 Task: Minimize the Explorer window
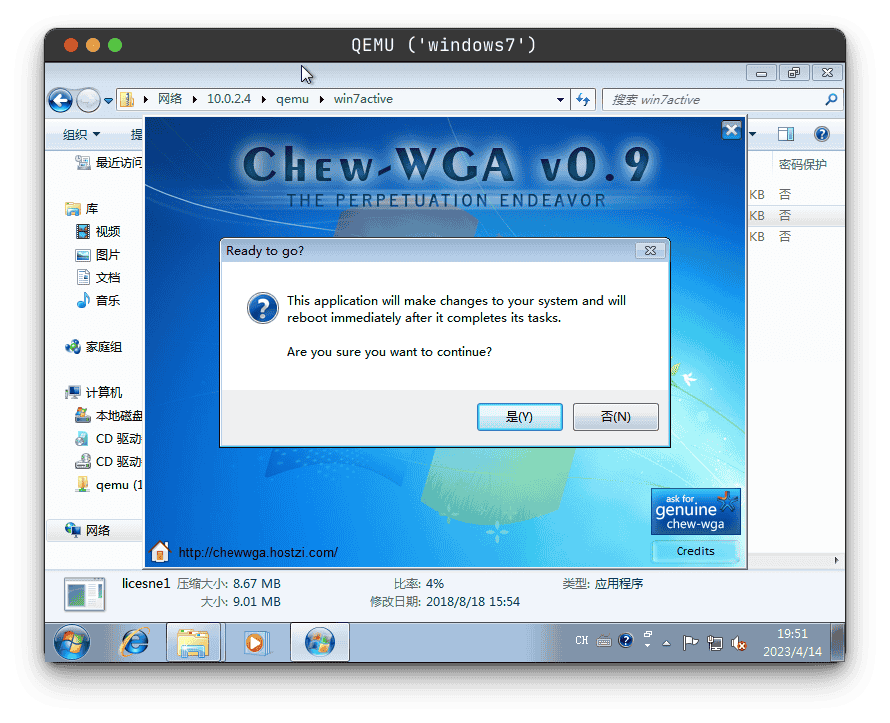click(x=762, y=73)
